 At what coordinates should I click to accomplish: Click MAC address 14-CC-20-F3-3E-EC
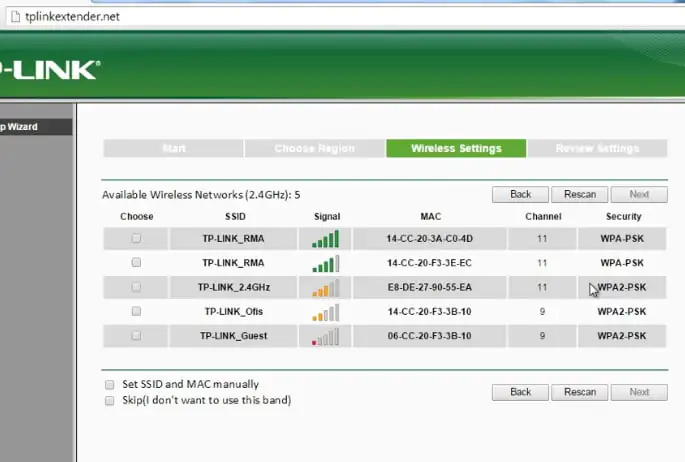point(429,263)
